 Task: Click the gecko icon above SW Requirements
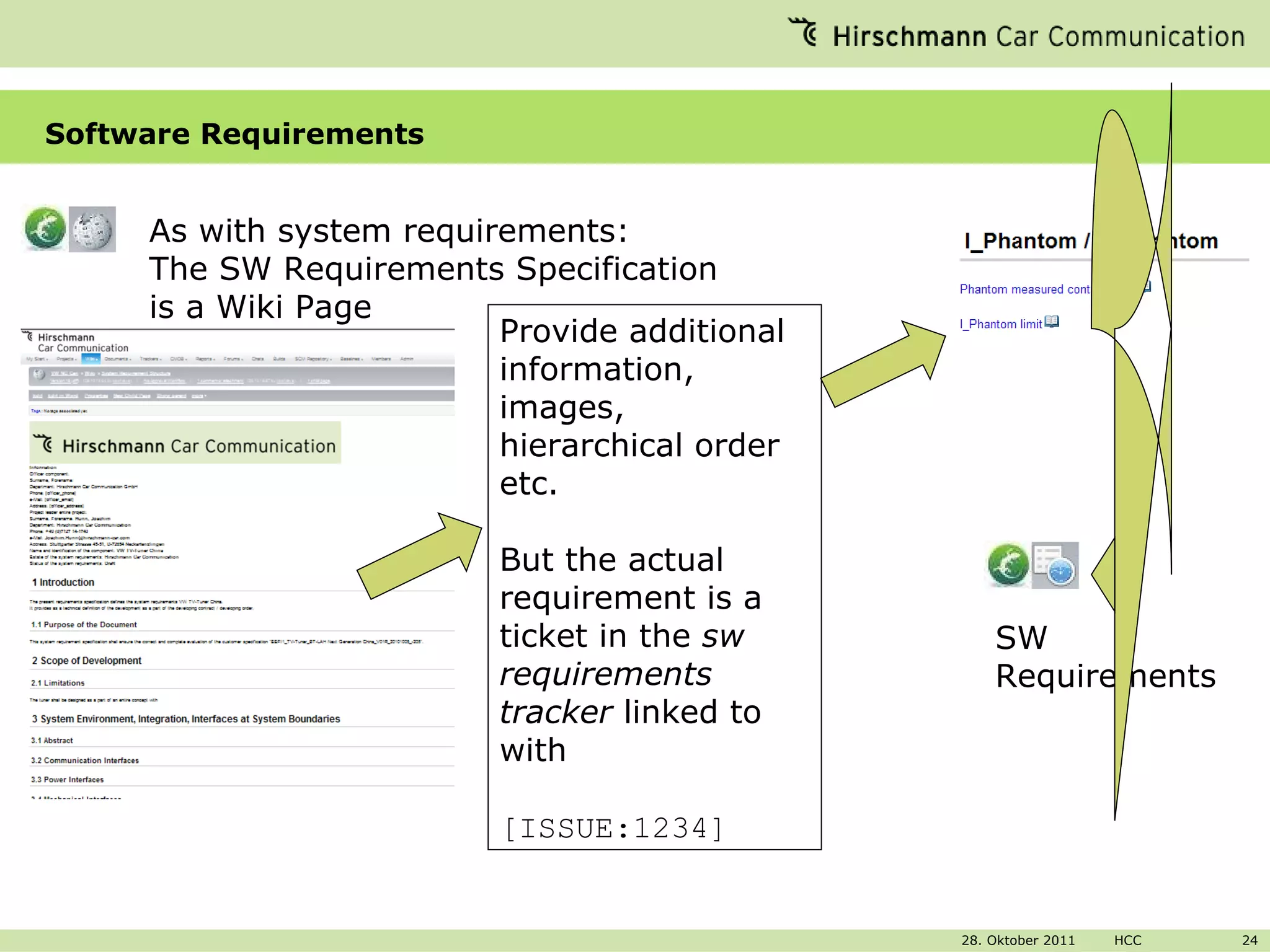click(1008, 565)
